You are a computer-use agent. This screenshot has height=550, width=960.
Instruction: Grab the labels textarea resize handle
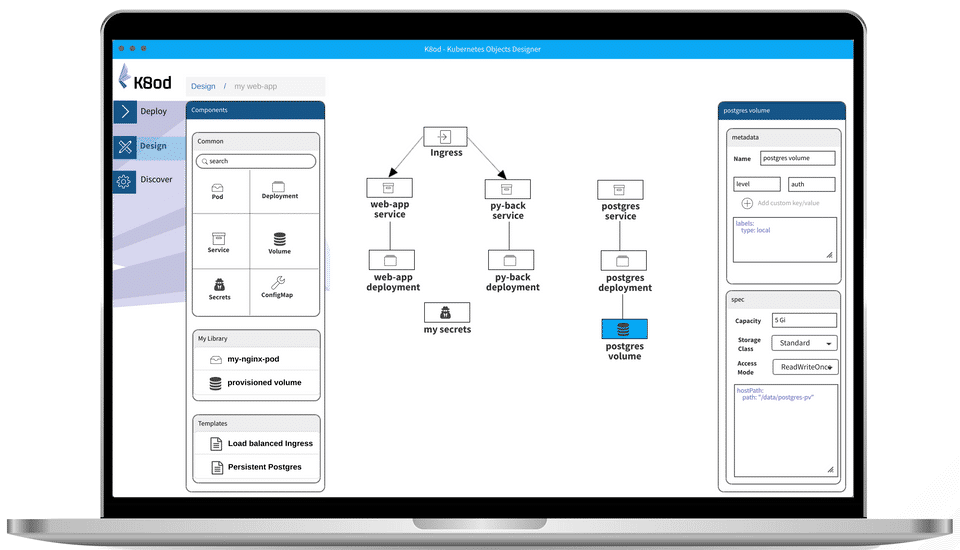(x=830, y=255)
